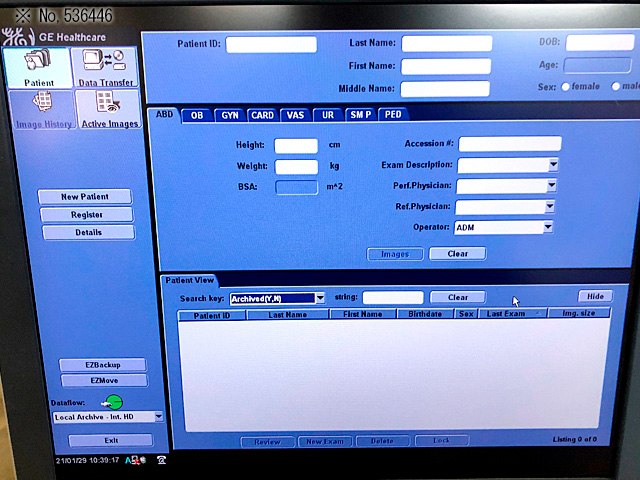Expand the Exam Description dropdown

(553, 165)
